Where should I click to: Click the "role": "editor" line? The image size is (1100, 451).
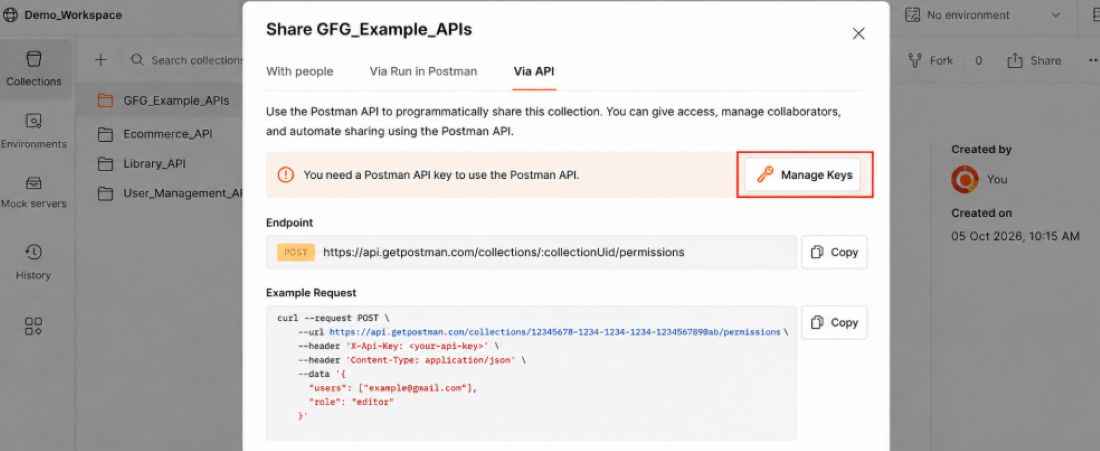[351, 402]
